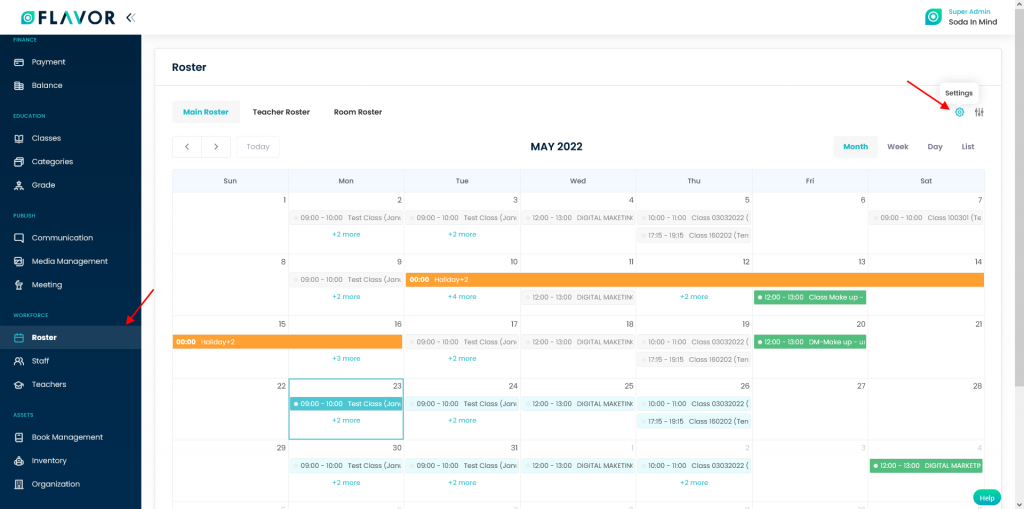Screen dimensions: 1024x509
Task: Select Week calendar view
Action: 897,147
